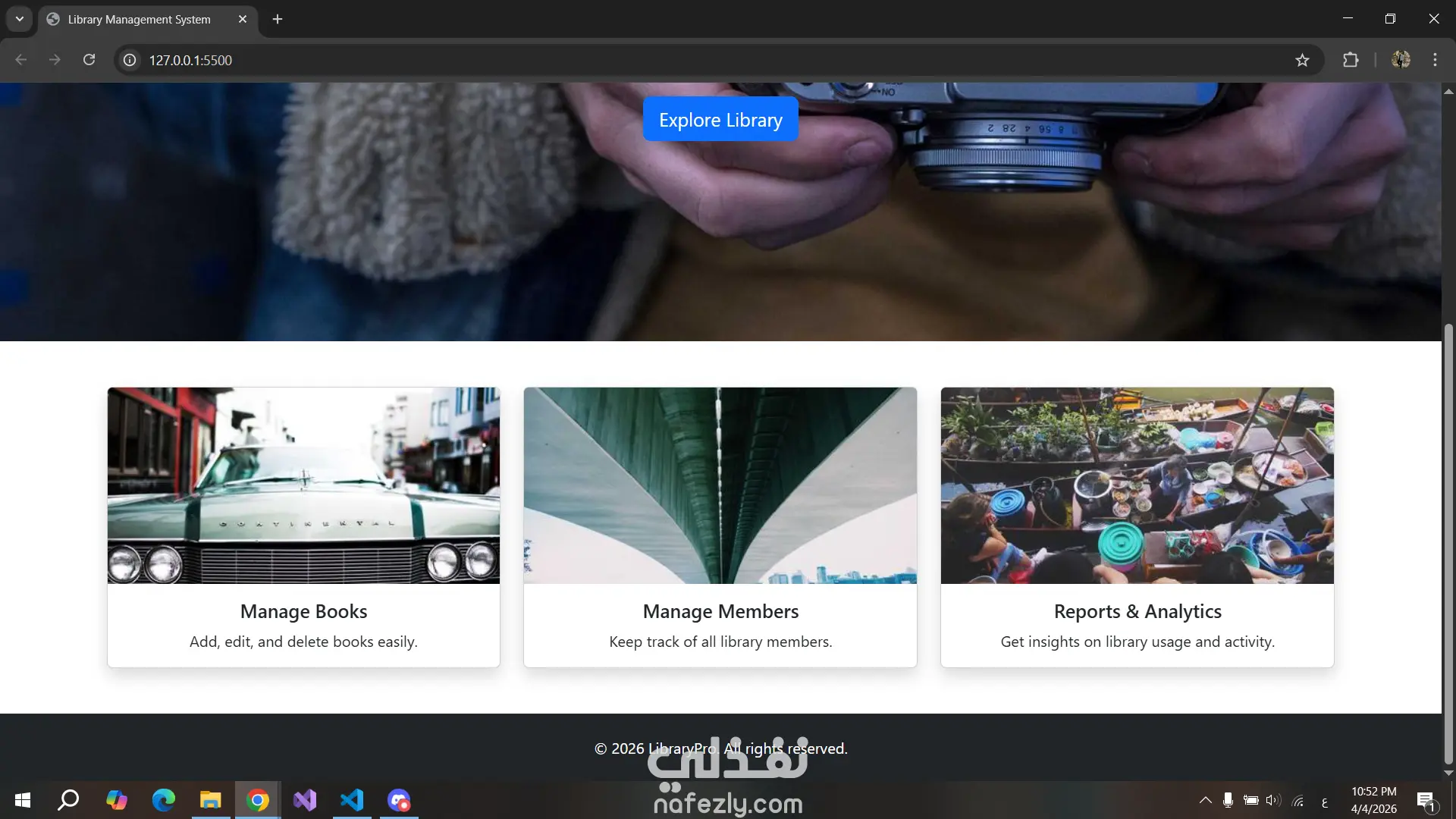Open Visual Studio Code from taskbar

pos(352,800)
